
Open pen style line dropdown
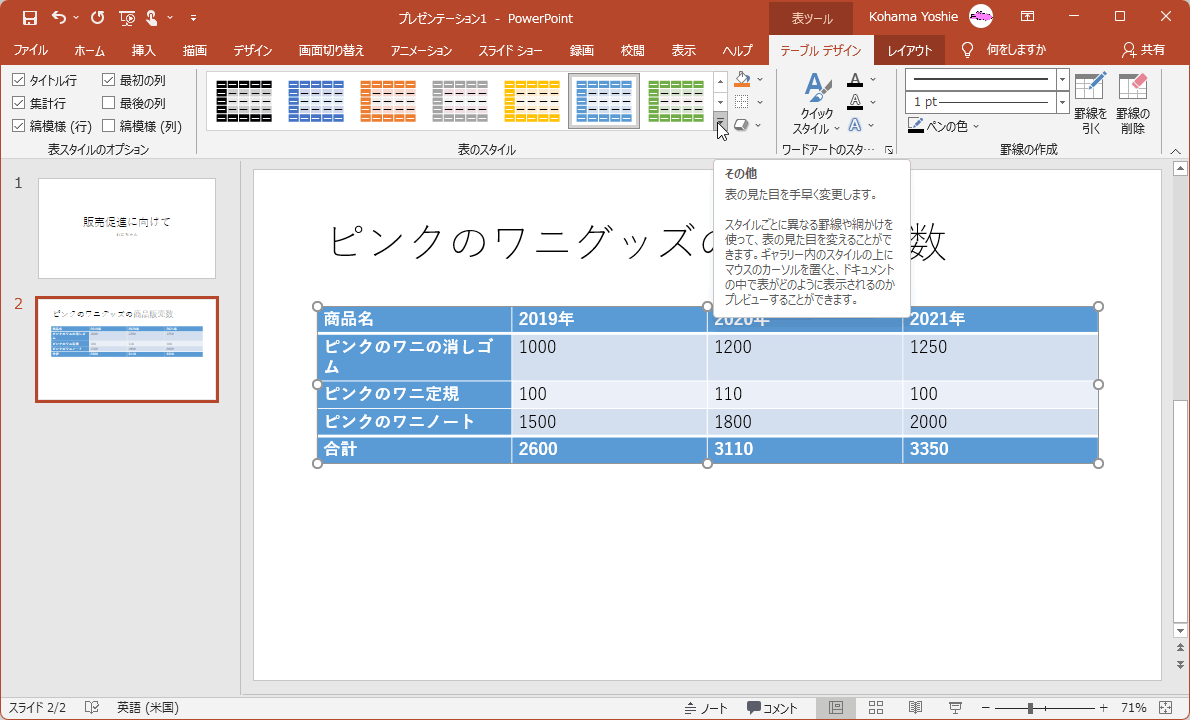tap(1062, 80)
